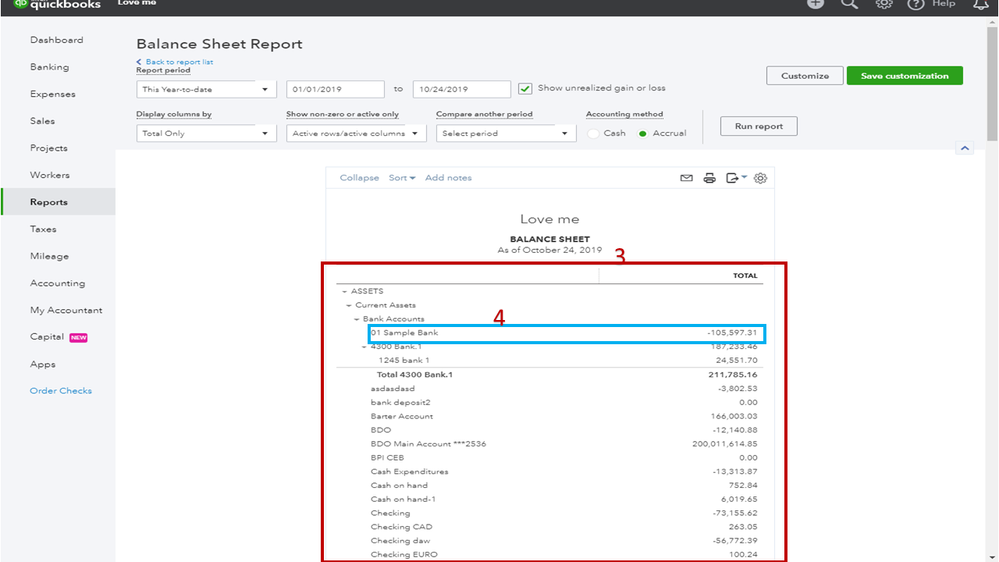Image resolution: width=999 pixels, height=562 pixels.
Task: Toggle Show unrealized gain or loss checkbox
Action: [x=526, y=89]
